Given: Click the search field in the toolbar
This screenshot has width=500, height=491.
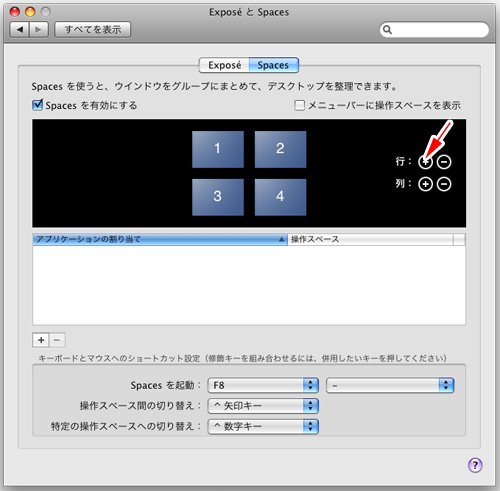Looking at the screenshot, I should click(434, 30).
